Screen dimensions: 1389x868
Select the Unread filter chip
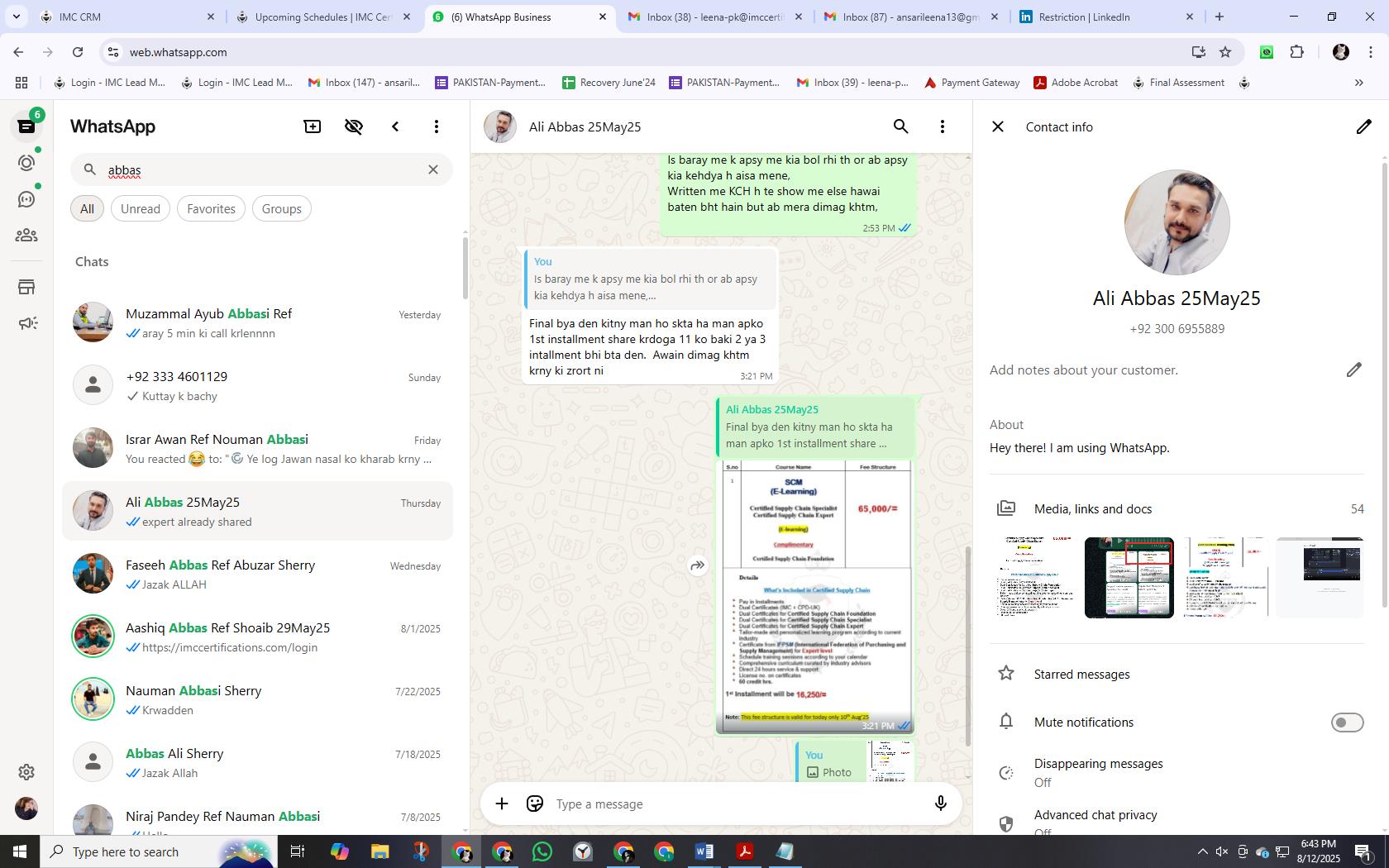pyautogui.click(x=141, y=208)
